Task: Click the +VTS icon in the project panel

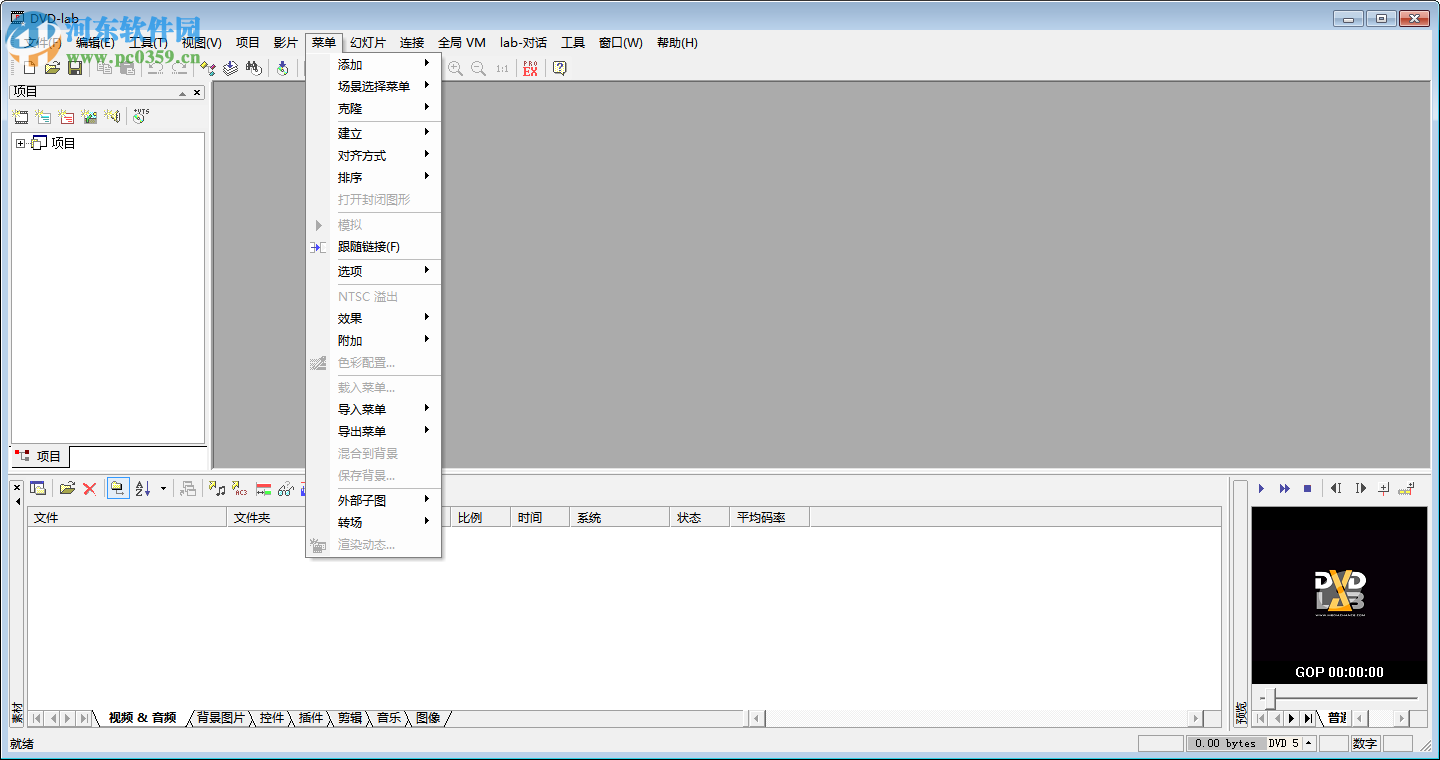Action: pos(139,116)
